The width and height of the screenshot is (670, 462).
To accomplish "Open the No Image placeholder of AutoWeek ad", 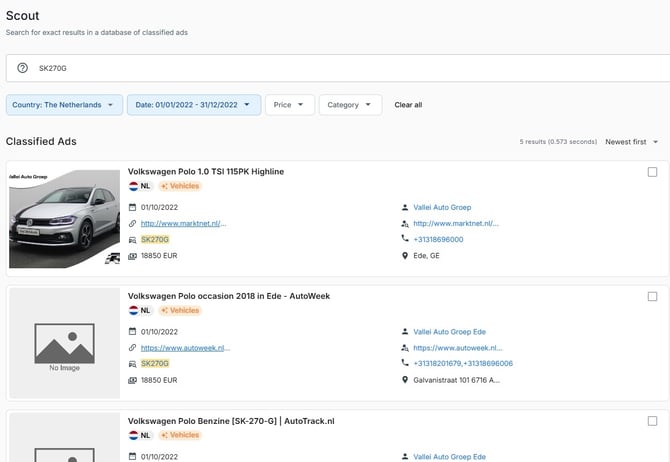I will click(65, 343).
